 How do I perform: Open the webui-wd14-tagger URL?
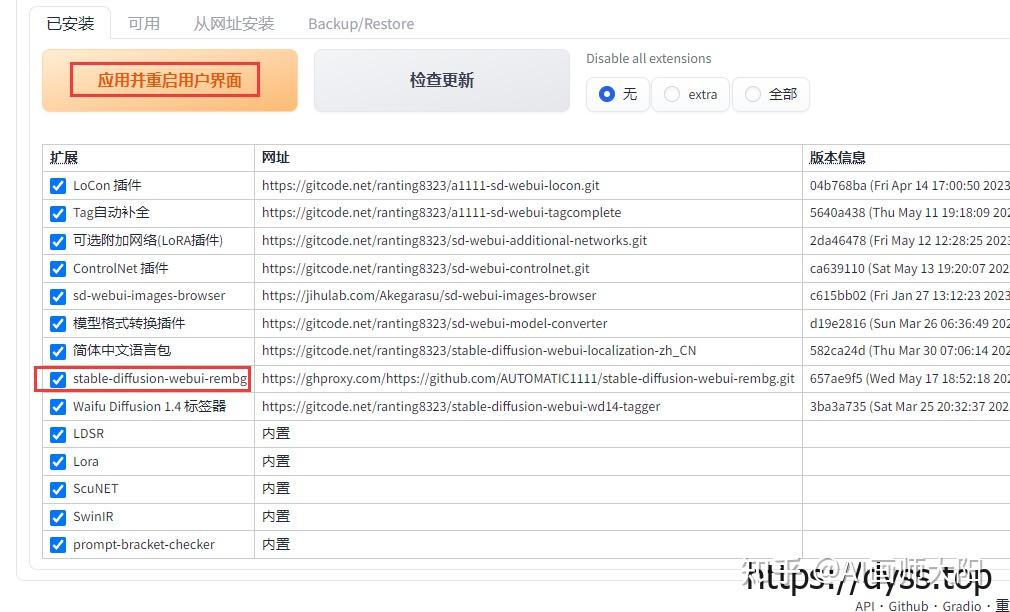coord(461,406)
